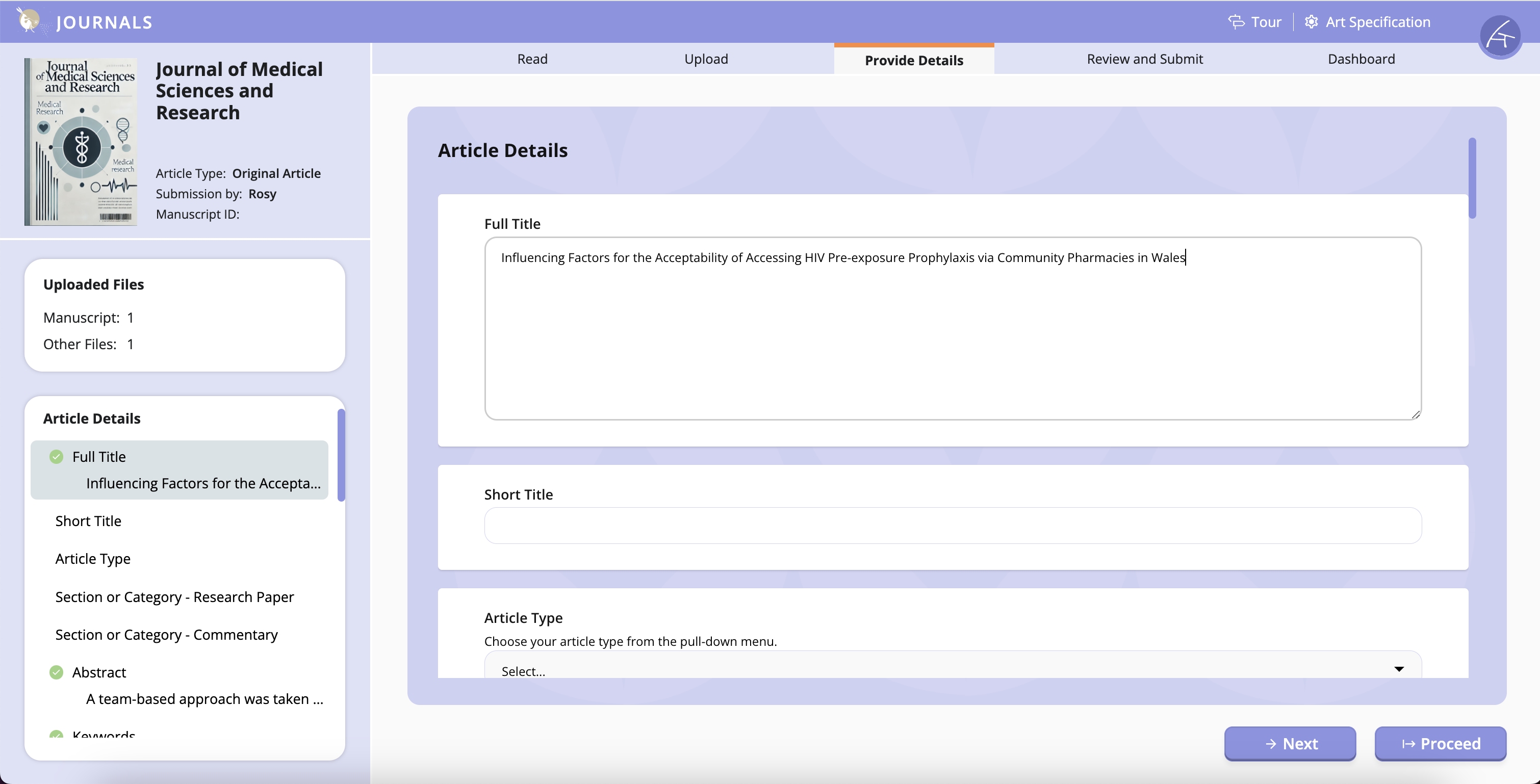Click the Short Title input field
This screenshot has width=1540, height=784.
[x=953, y=525]
